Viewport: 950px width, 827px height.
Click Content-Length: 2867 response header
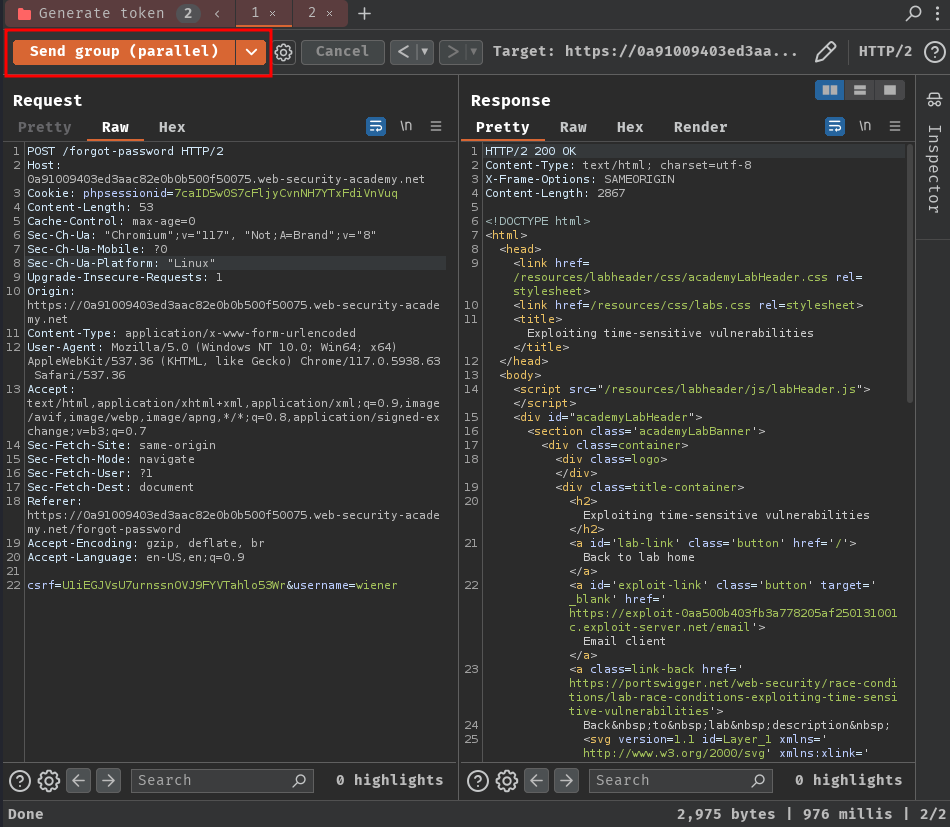(555, 193)
